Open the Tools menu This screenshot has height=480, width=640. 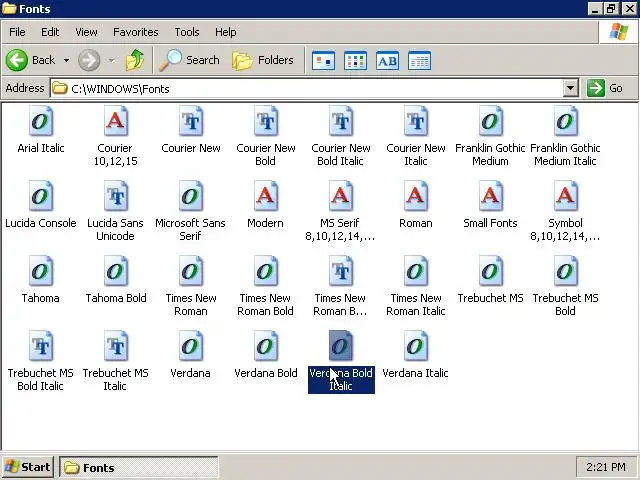coord(187,32)
